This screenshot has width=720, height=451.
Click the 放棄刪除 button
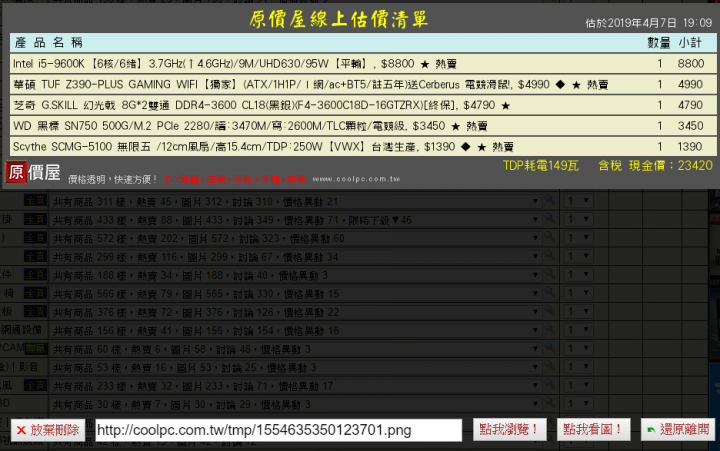[x=48, y=430]
